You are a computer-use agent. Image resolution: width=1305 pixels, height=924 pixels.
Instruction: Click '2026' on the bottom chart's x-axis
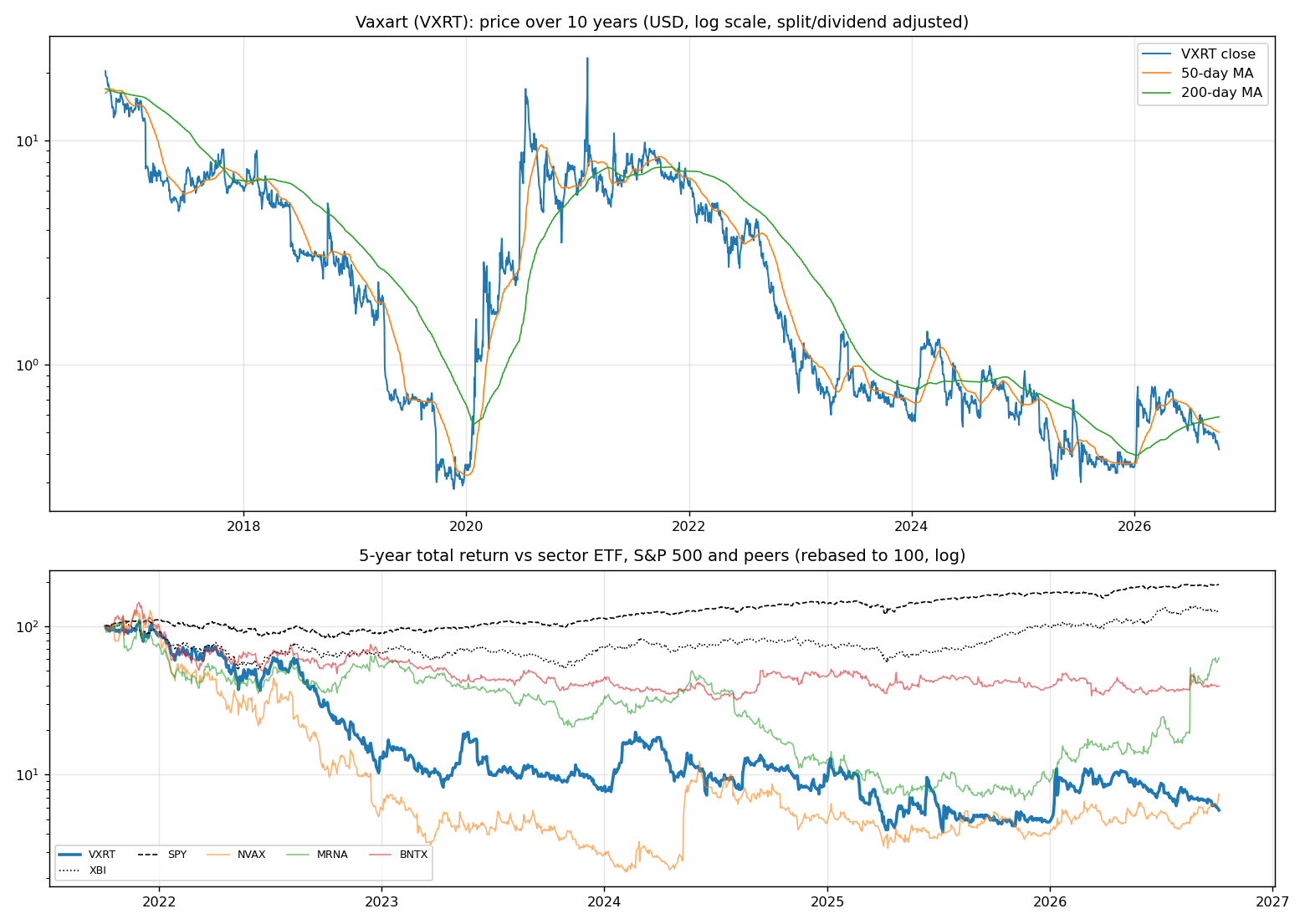[x=1050, y=901]
